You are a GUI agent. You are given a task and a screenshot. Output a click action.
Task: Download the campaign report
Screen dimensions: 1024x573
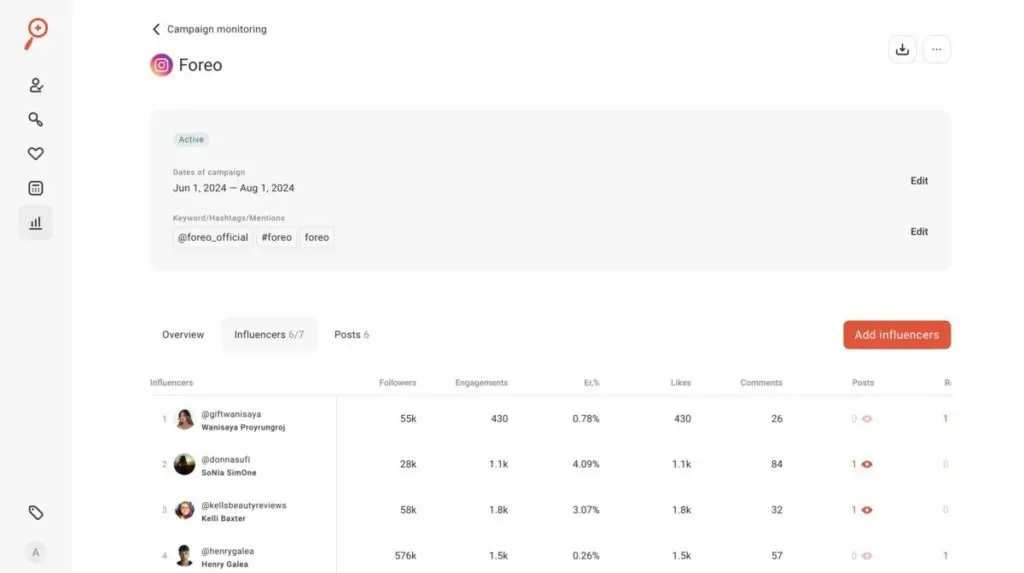[x=902, y=50]
